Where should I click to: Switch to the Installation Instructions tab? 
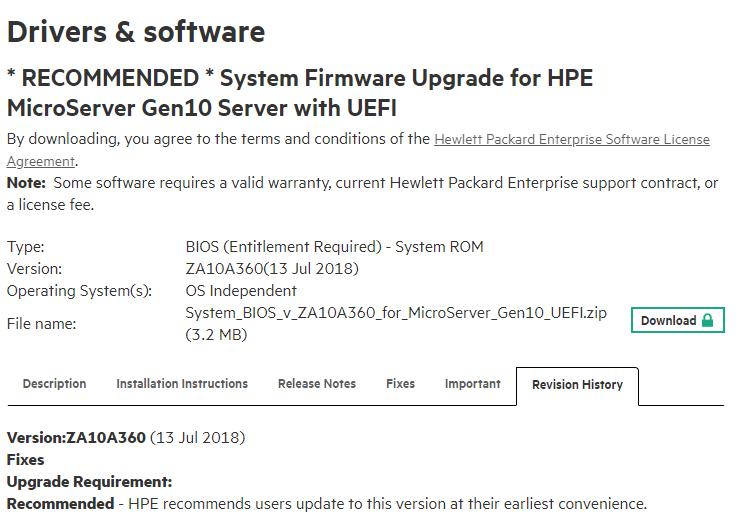click(182, 384)
